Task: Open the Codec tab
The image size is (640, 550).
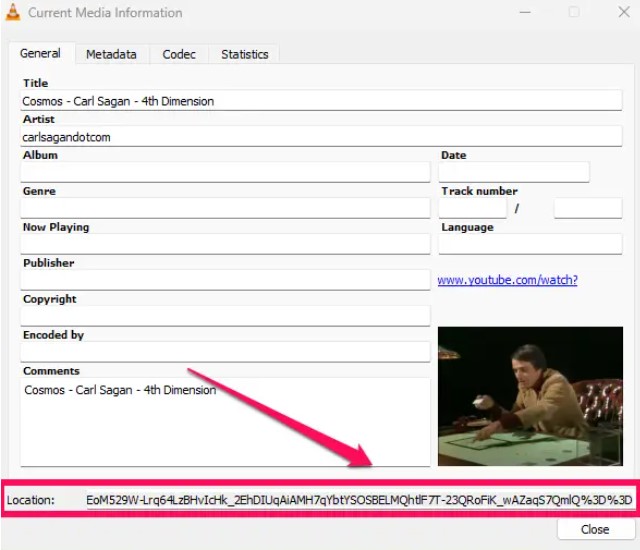Action: point(179,54)
